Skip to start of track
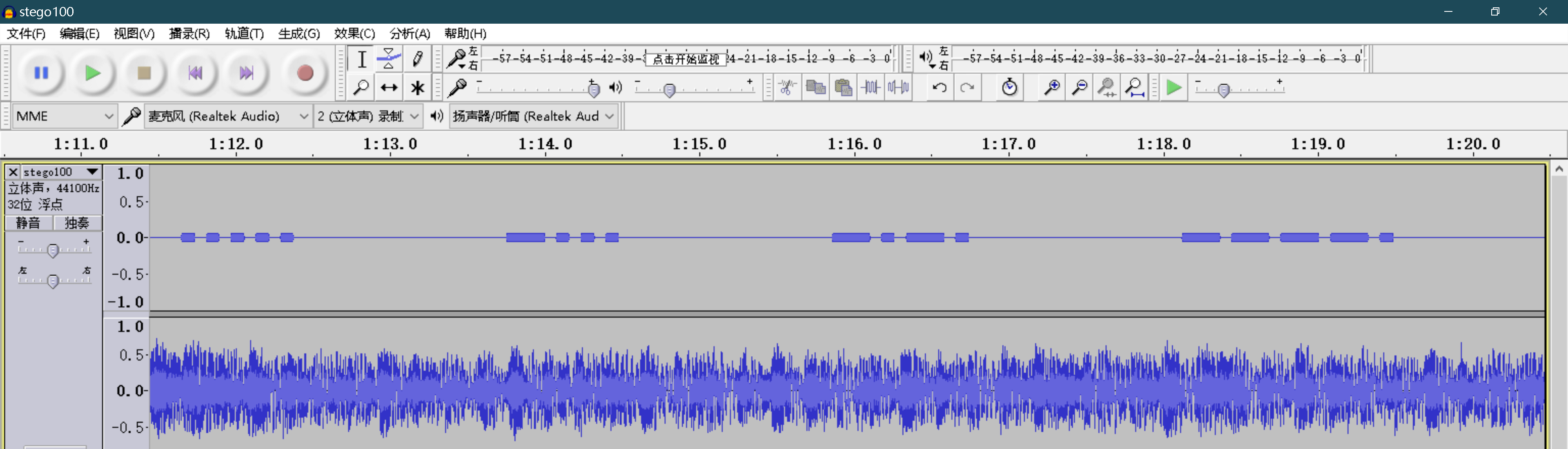 pos(195,73)
